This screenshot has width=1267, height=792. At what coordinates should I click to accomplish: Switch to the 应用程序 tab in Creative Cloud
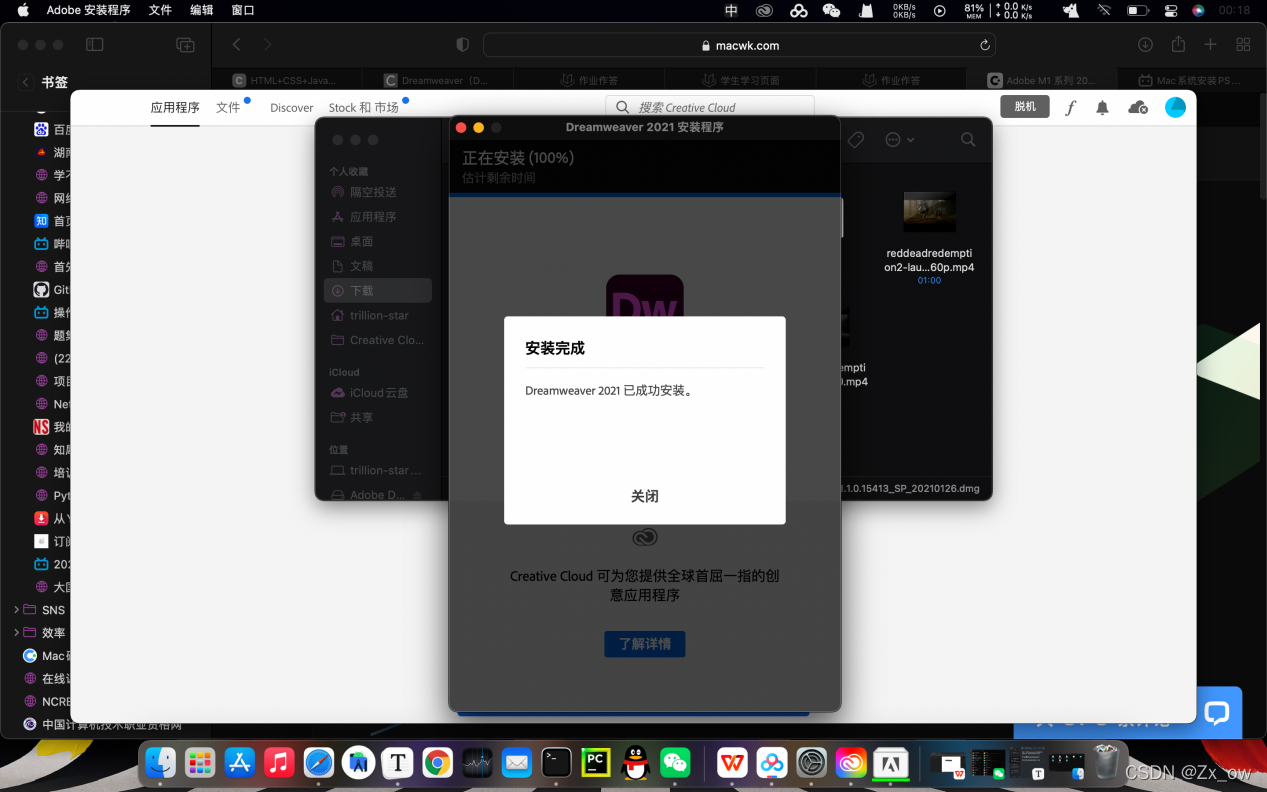(175, 107)
